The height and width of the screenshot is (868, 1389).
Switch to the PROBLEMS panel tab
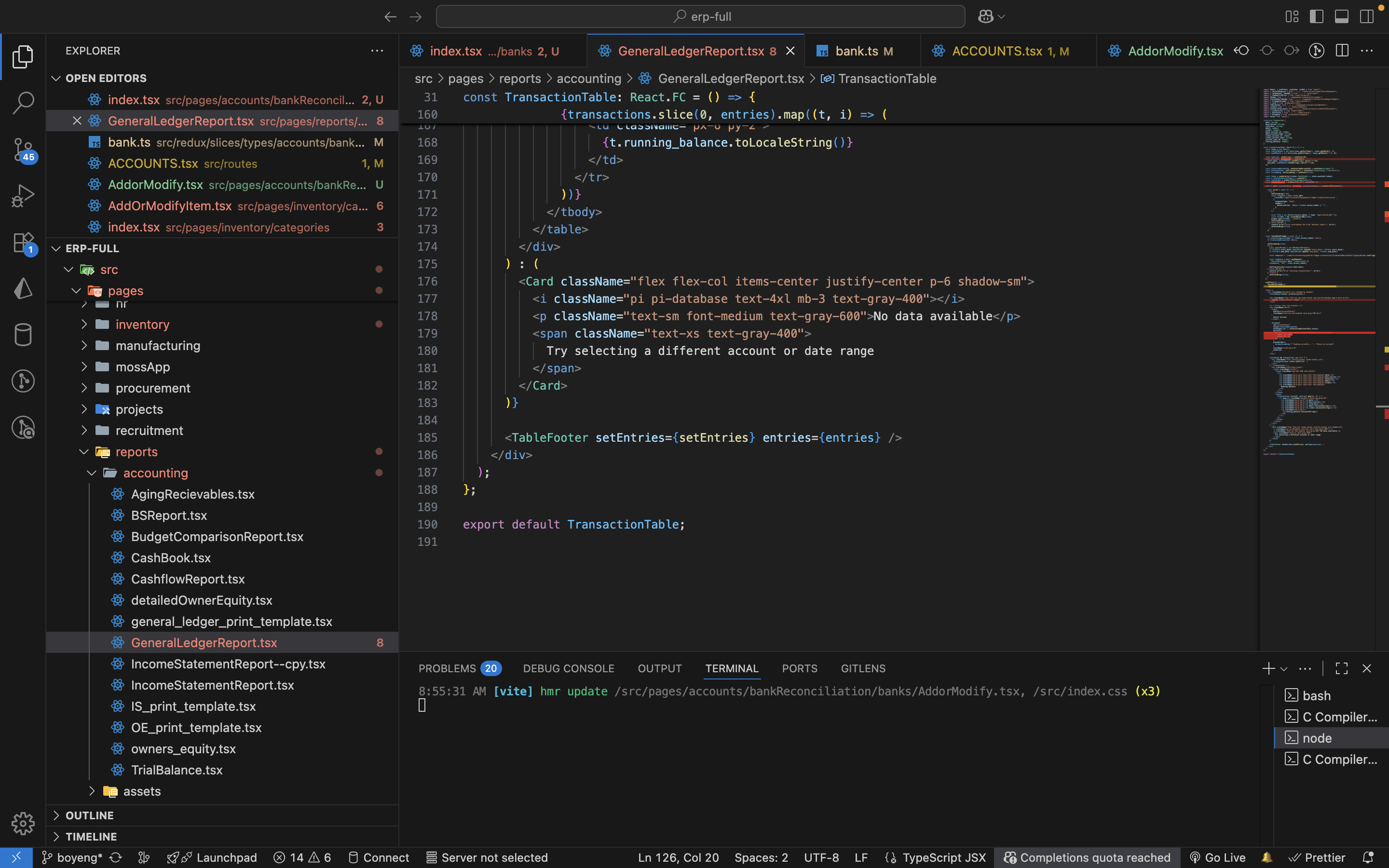pyautogui.click(x=447, y=668)
